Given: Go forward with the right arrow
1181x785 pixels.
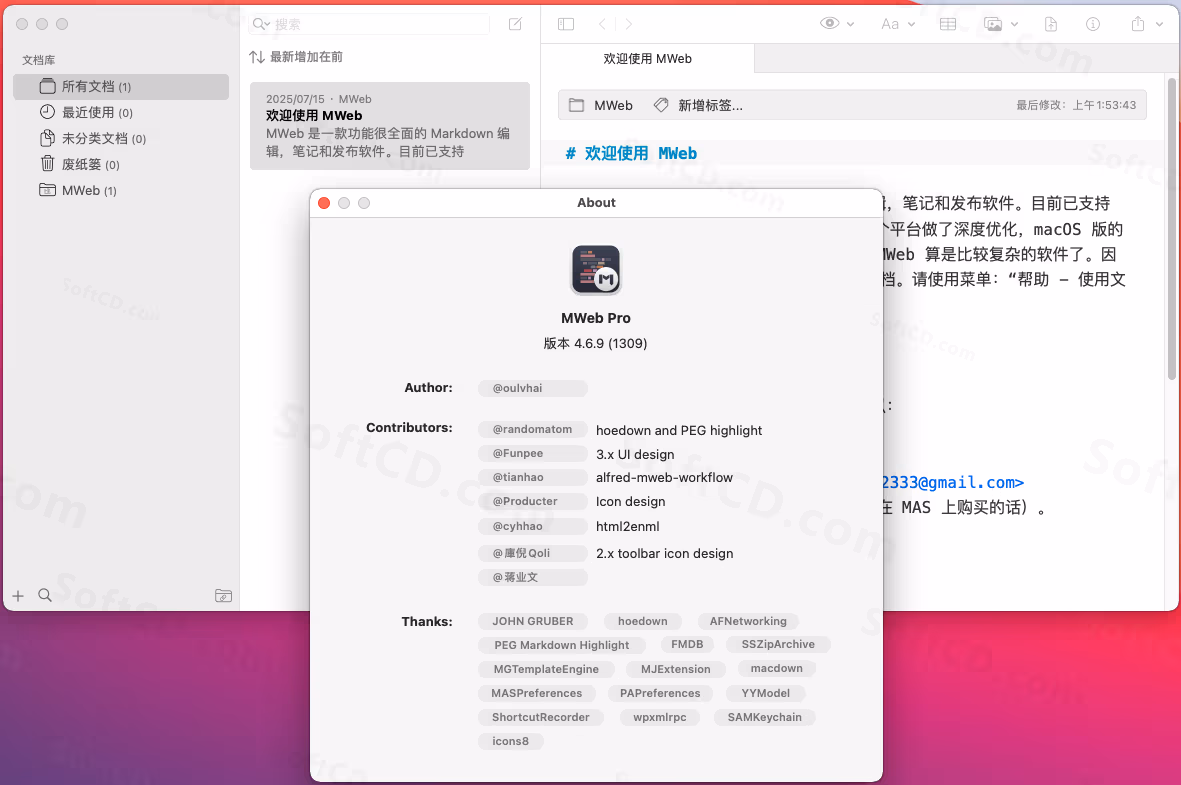Looking at the screenshot, I should (629, 24).
